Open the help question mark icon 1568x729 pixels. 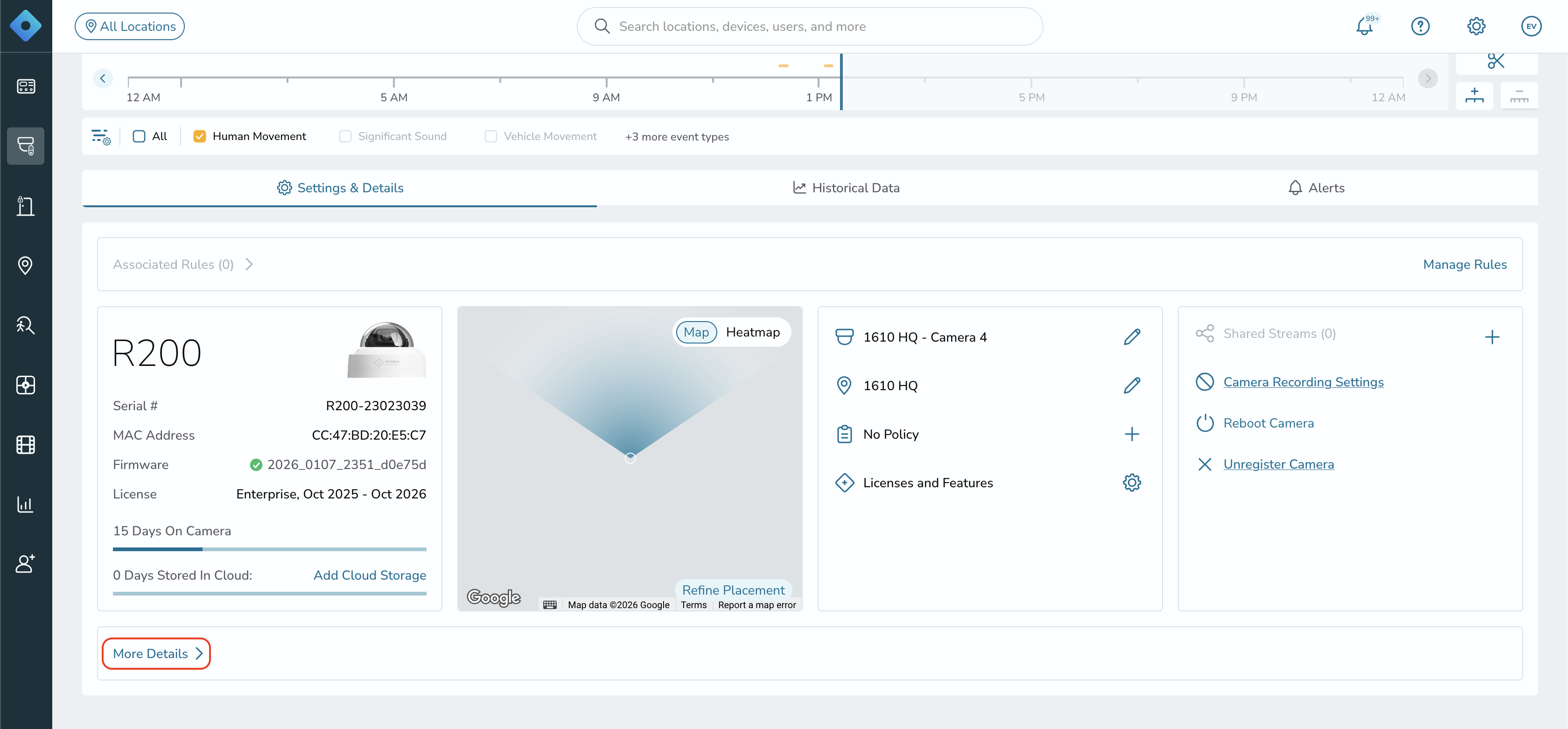click(1420, 26)
